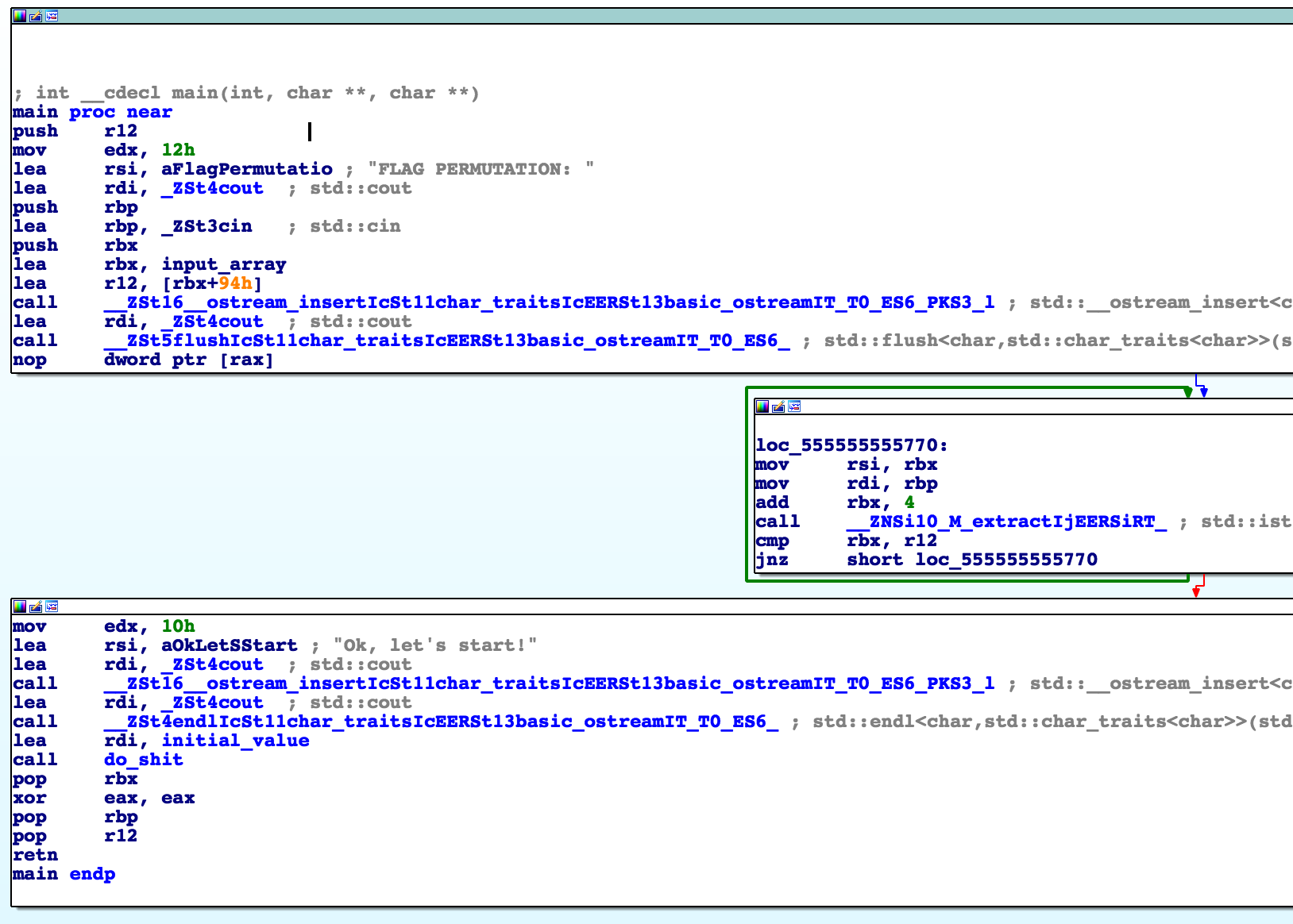The image size is (1293, 924).
Task: Click the loc_555555555770: label line
Action: 851,445
